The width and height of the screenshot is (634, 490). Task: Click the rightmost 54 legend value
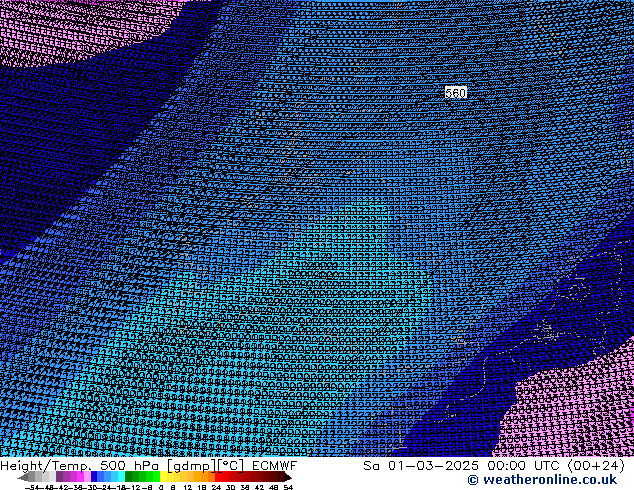[x=288, y=487]
